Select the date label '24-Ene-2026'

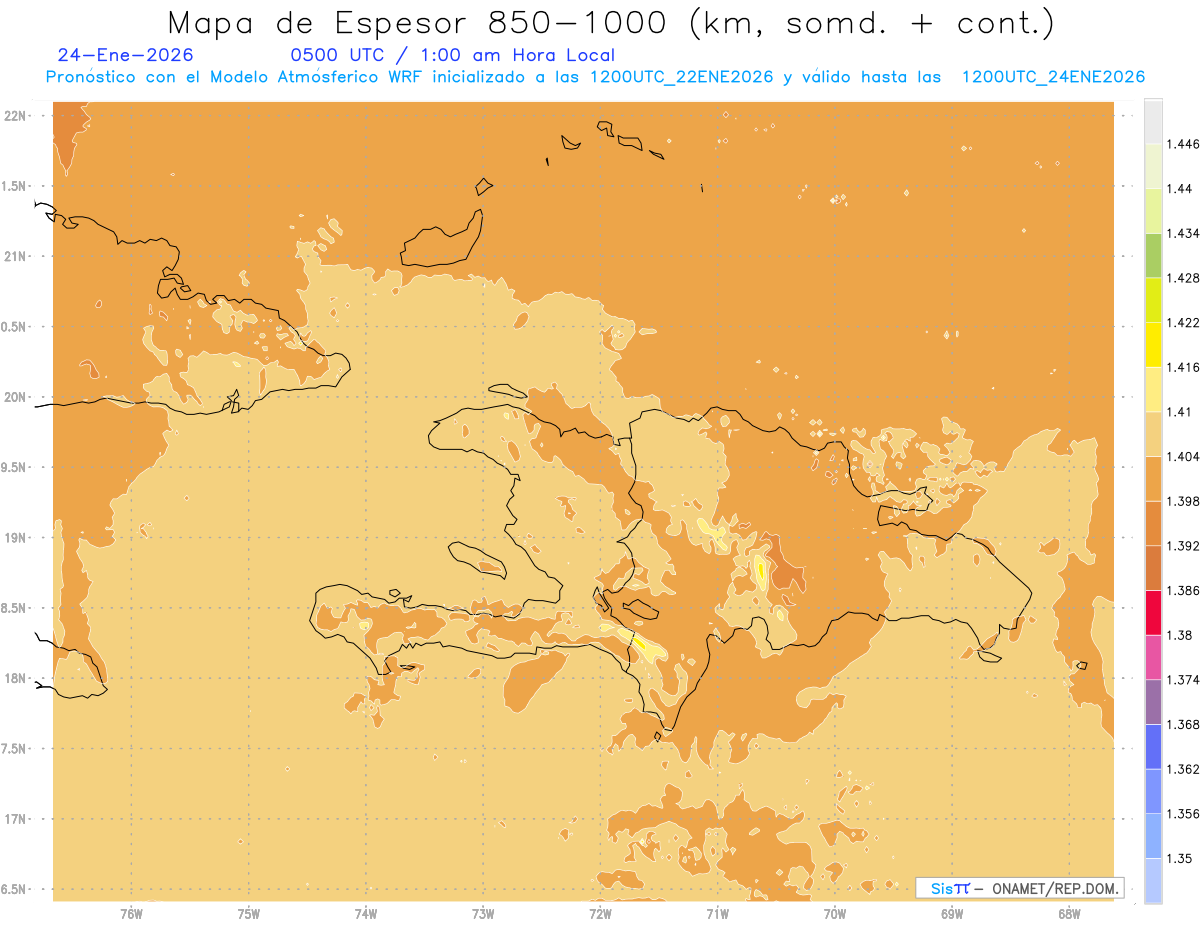[126, 56]
